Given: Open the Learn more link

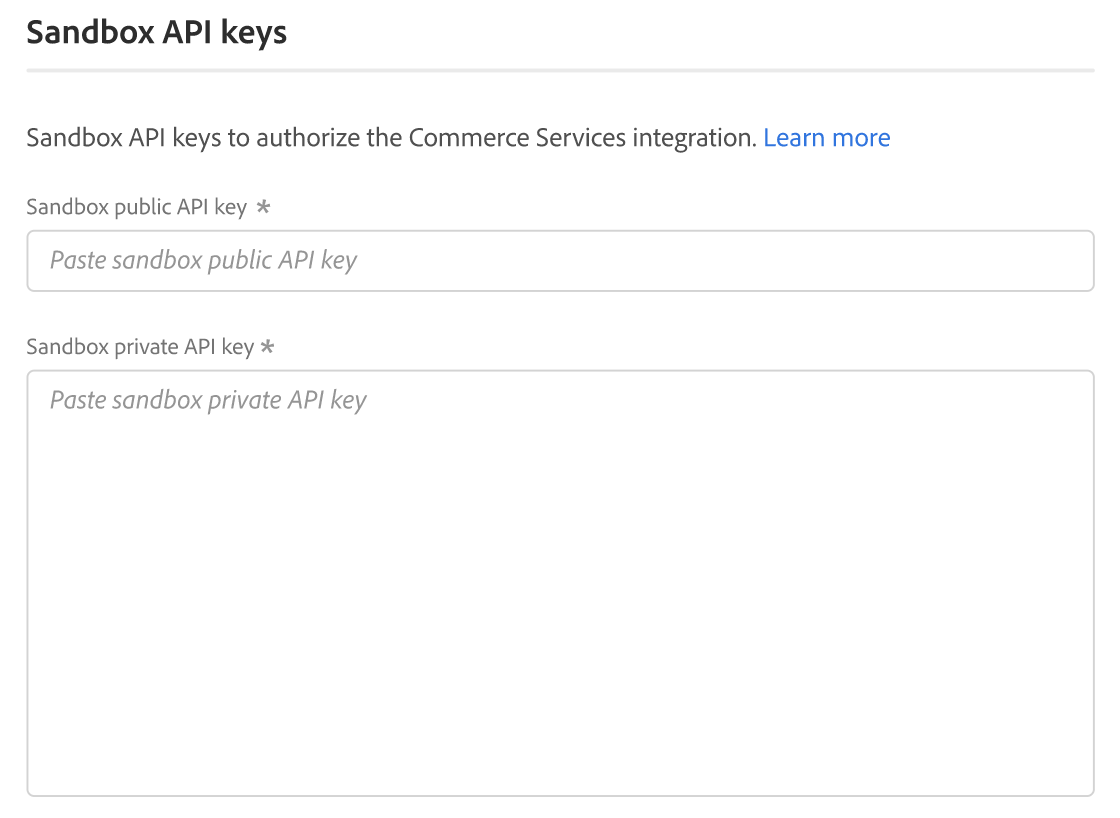Looking at the screenshot, I should 826,138.
